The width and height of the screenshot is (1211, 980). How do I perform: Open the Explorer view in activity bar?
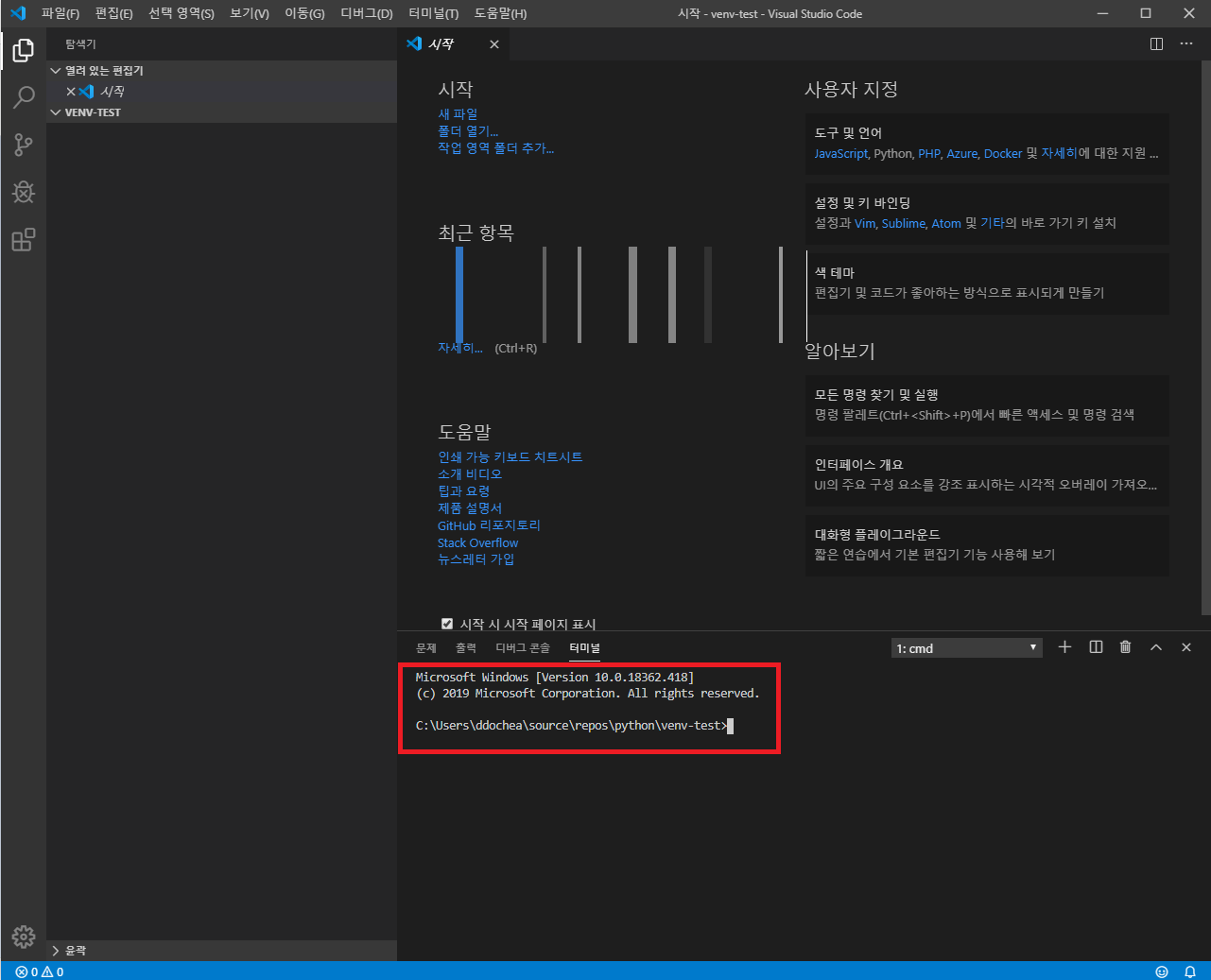tap(24, 49)
